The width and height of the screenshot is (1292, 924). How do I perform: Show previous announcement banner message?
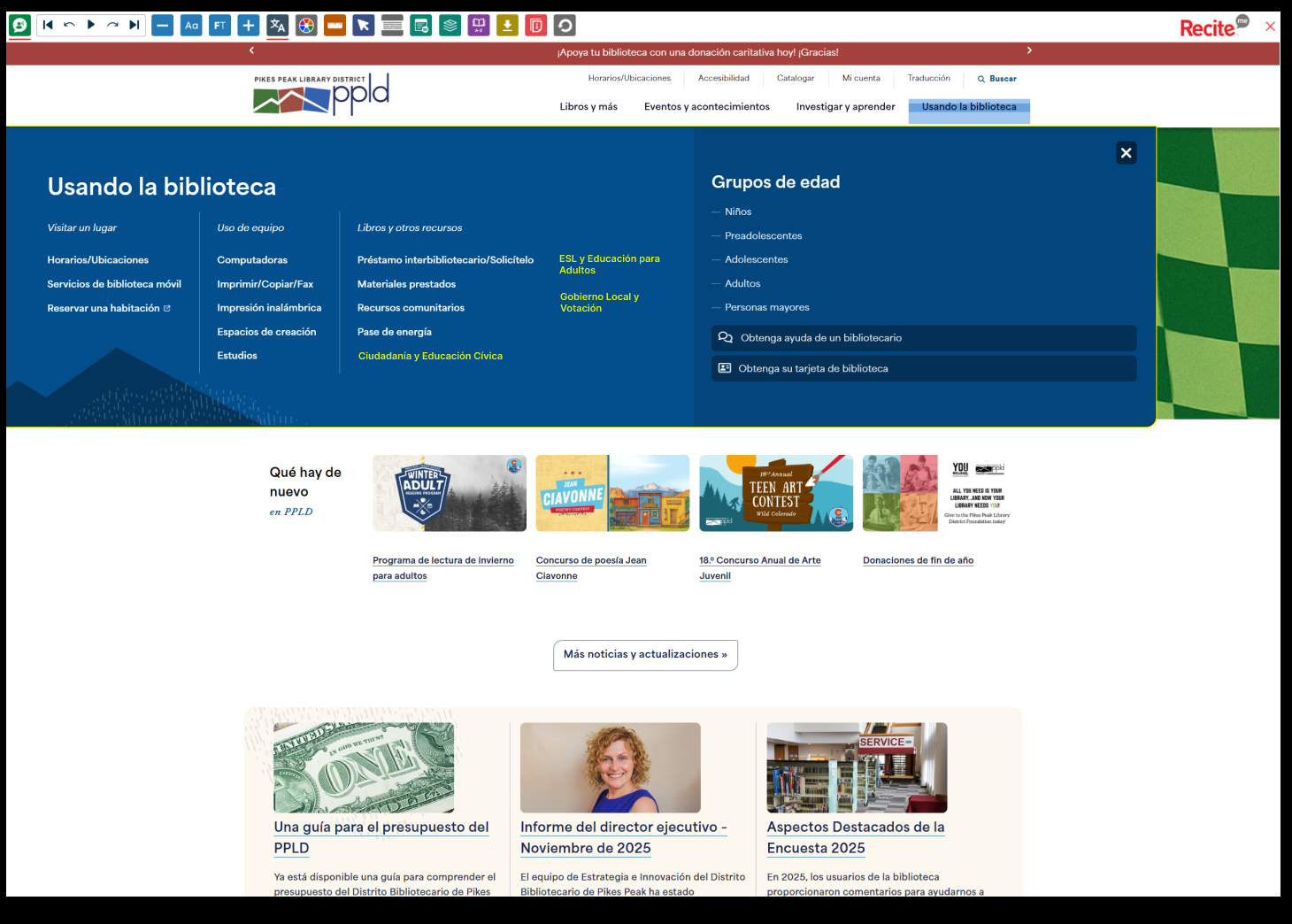pyautogui.click(x=251, y=51)
